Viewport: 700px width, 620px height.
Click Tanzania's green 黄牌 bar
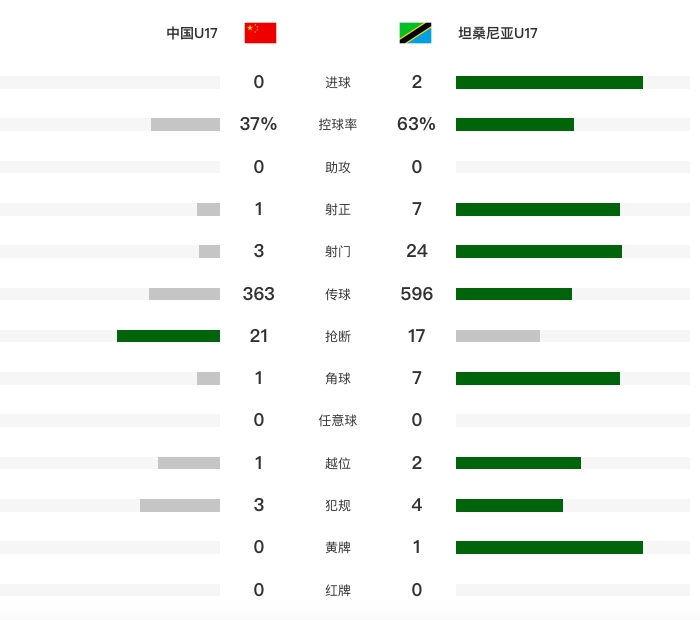[549, 548]
